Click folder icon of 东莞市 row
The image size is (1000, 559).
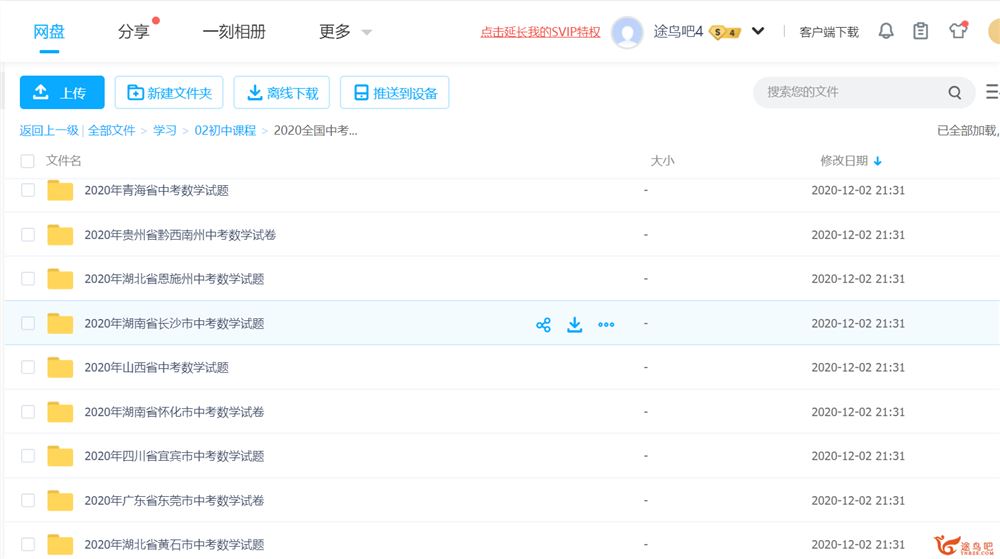[60, 500]
